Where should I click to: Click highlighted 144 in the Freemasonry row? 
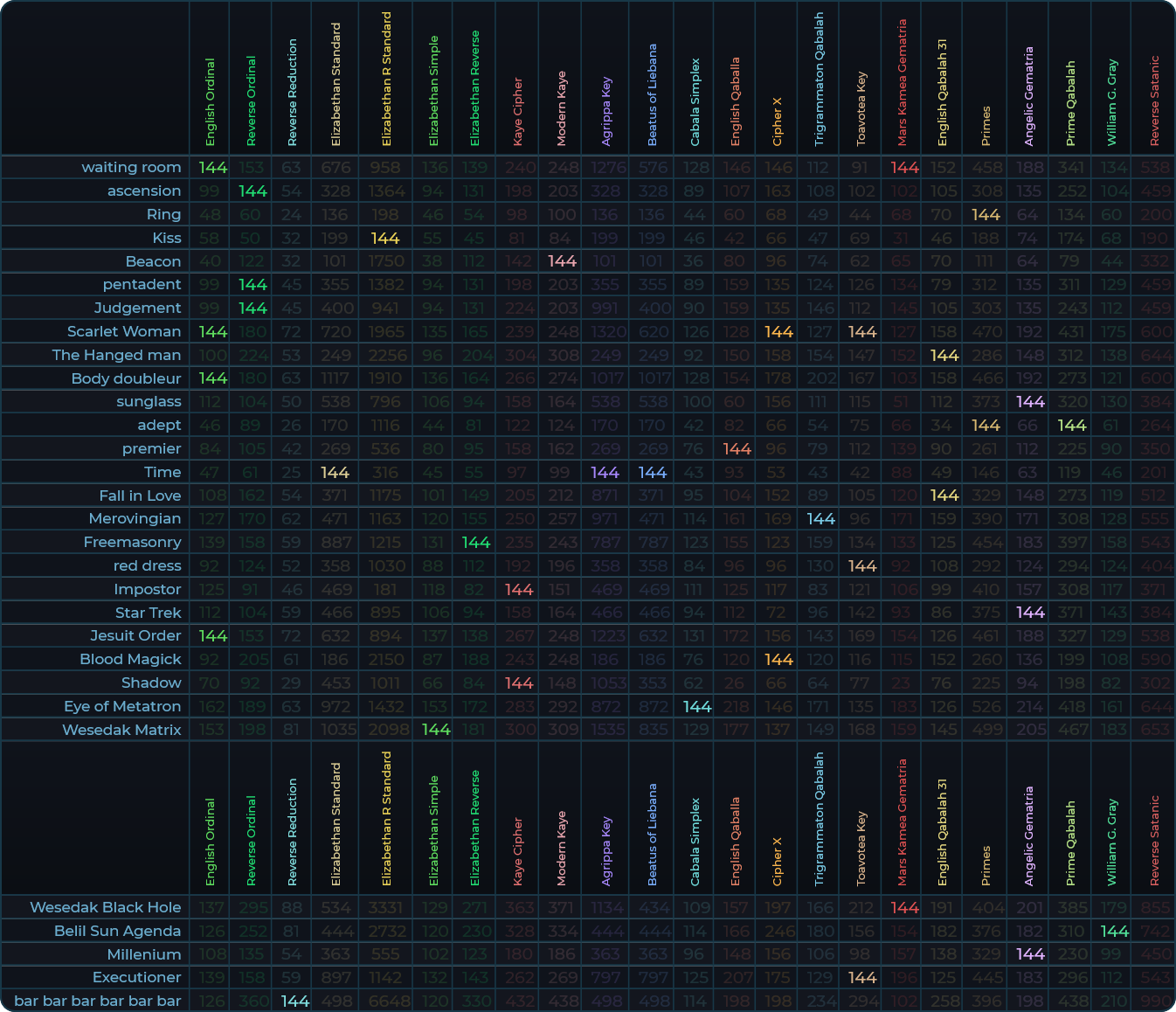click(475, 542)
